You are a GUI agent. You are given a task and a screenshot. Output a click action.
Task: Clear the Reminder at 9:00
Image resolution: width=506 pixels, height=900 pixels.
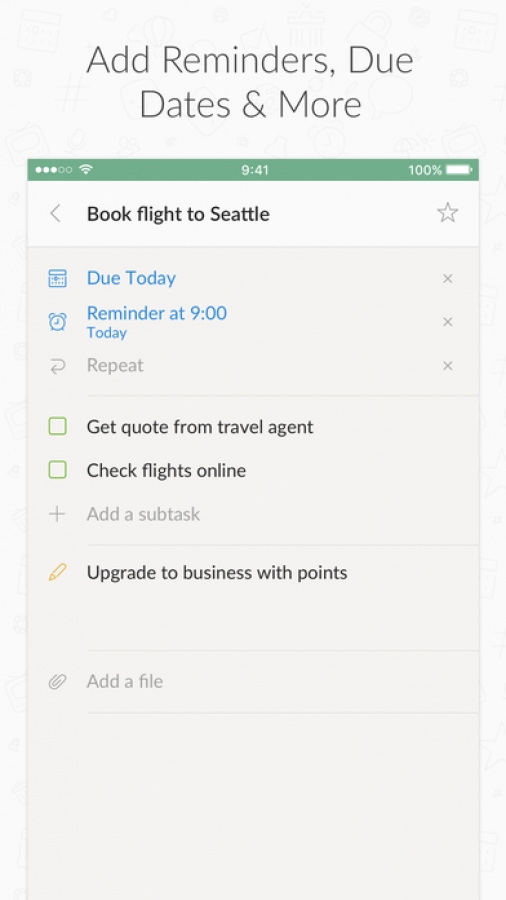tap(447, 322)
